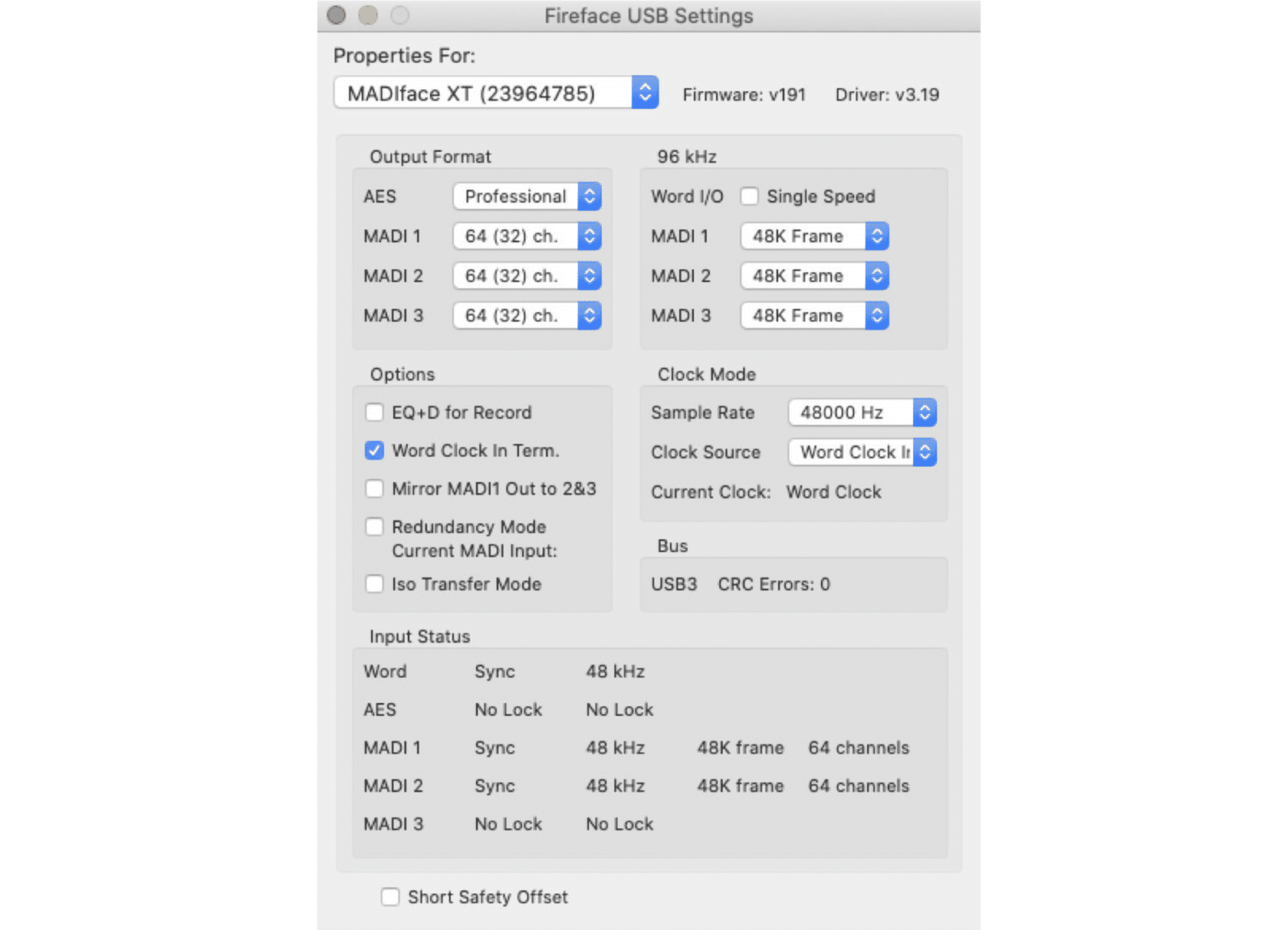Toggle Mirror MADI1 Out to 2&3
Screen dimensions: 1288x930
tap(374, 489)
